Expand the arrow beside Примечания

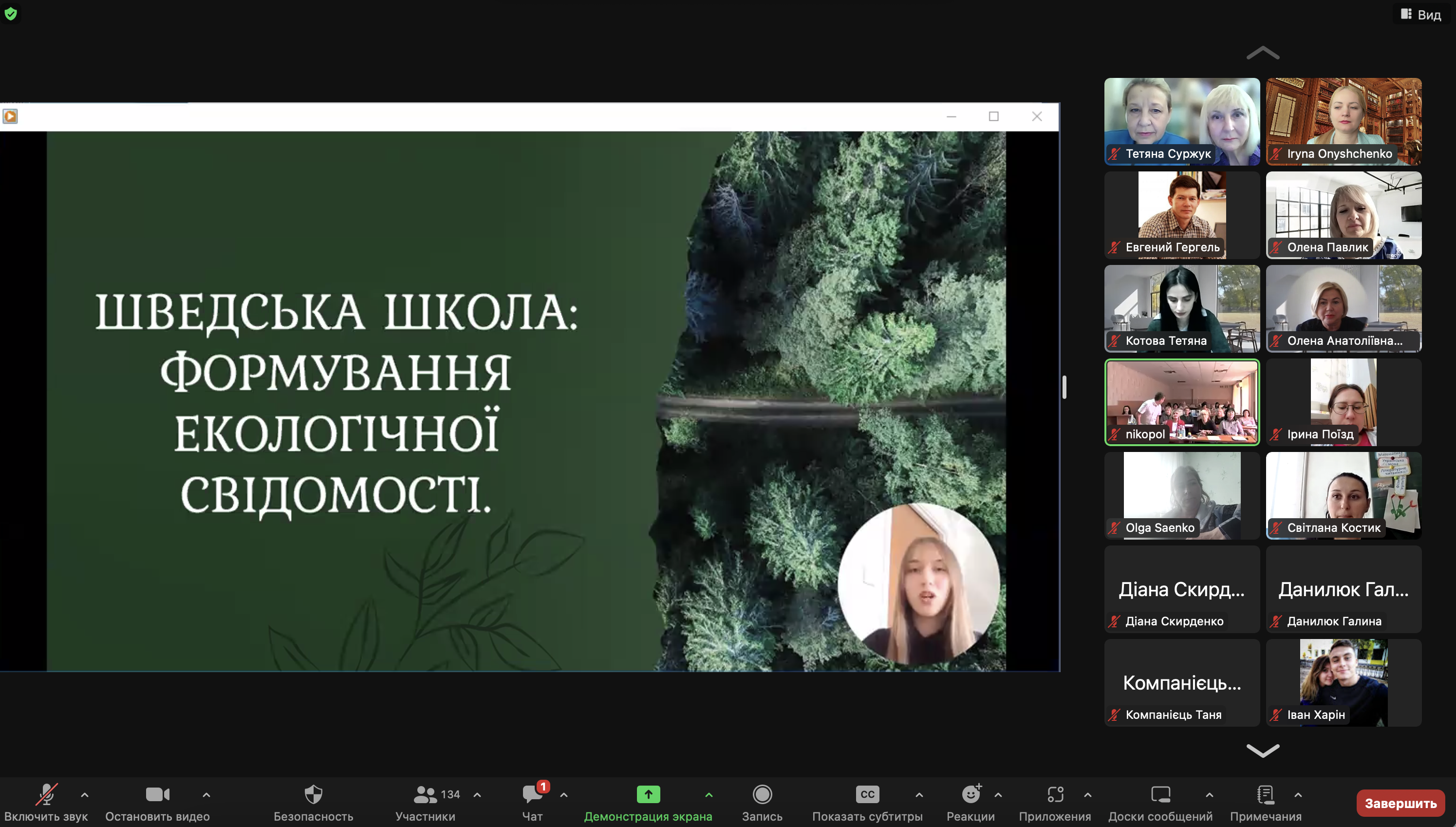(x=1298, y=795)
